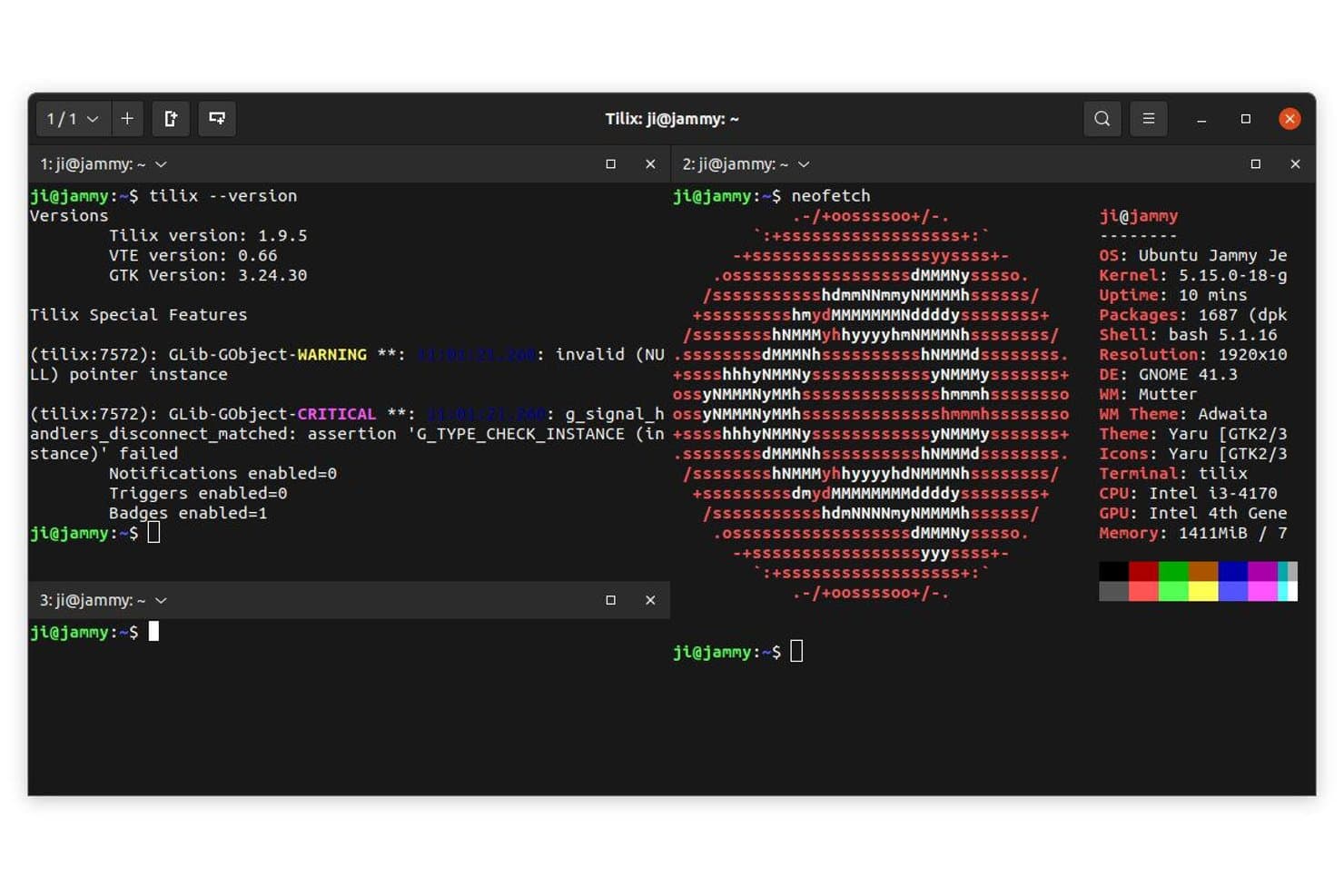Click the "WM Theme: Adwaita" line
This screenshot has height=896, width=1344.
(1183, 414)
